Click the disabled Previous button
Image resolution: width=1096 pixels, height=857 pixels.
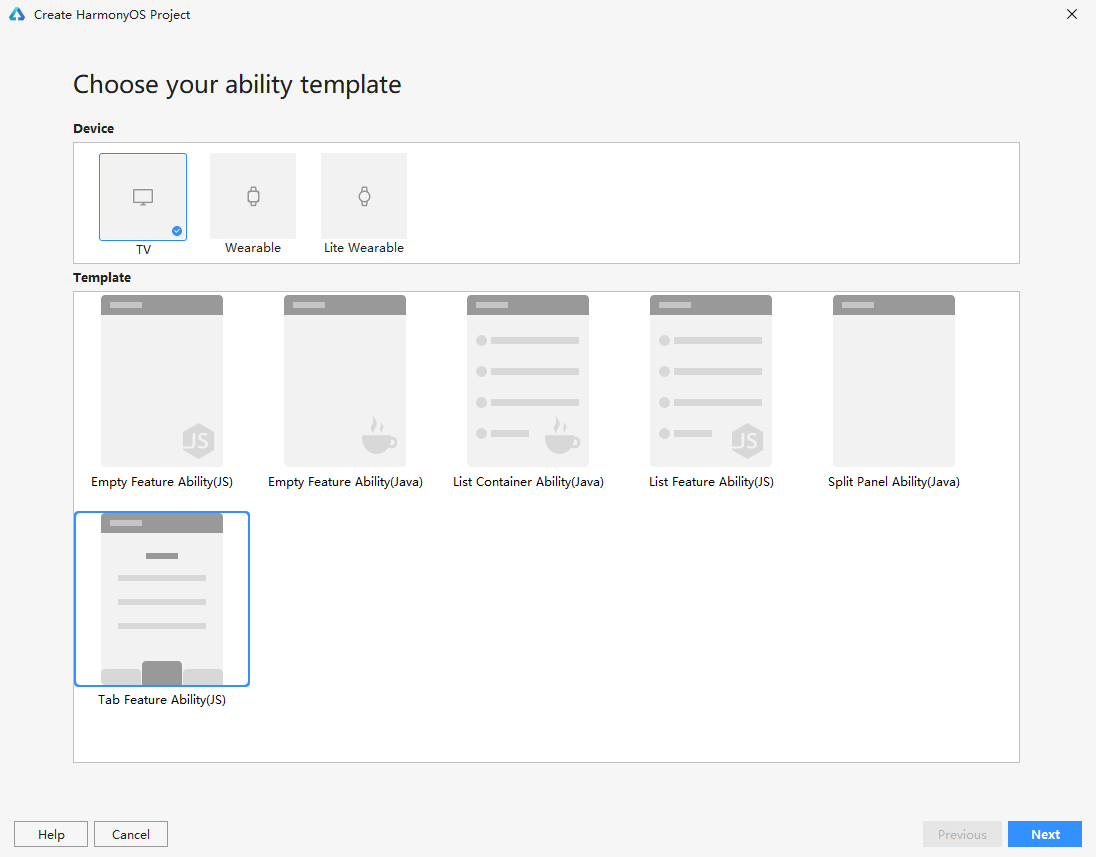[x=962, y=834]
